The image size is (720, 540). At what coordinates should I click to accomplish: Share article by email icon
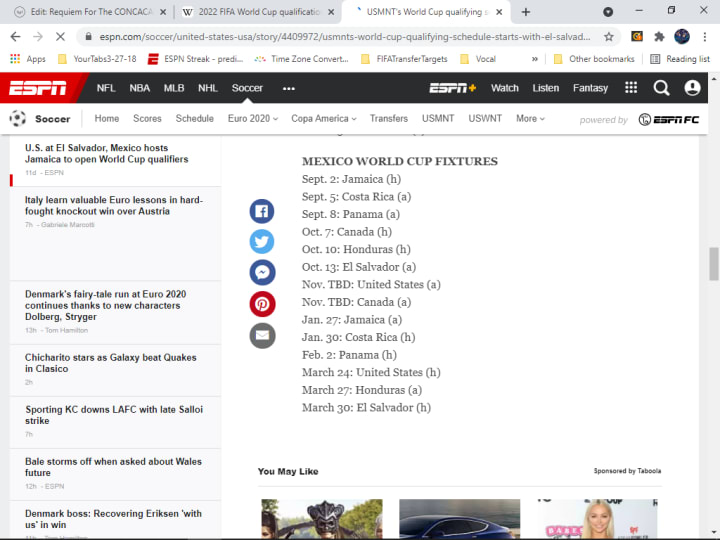pos(262,336)
